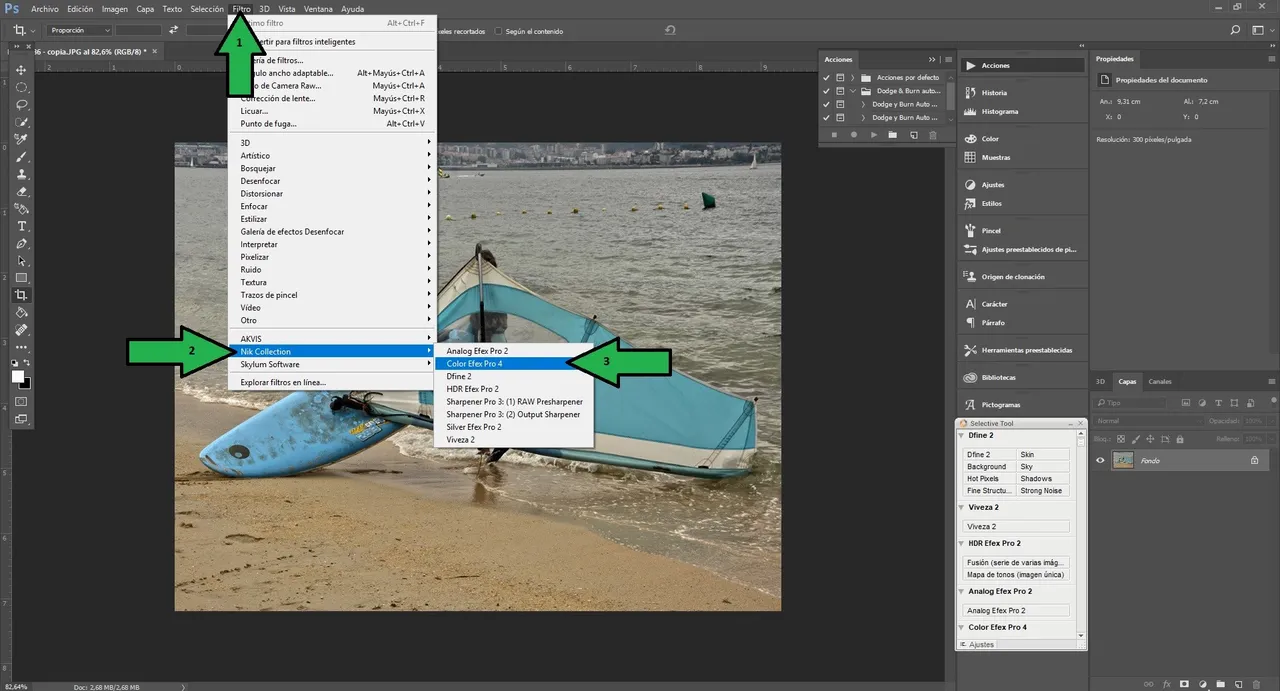This screenshot has width=1280, height=691.
Task: Toggle the checkmark for Dodge & Burn auto set
Action: 826,91
